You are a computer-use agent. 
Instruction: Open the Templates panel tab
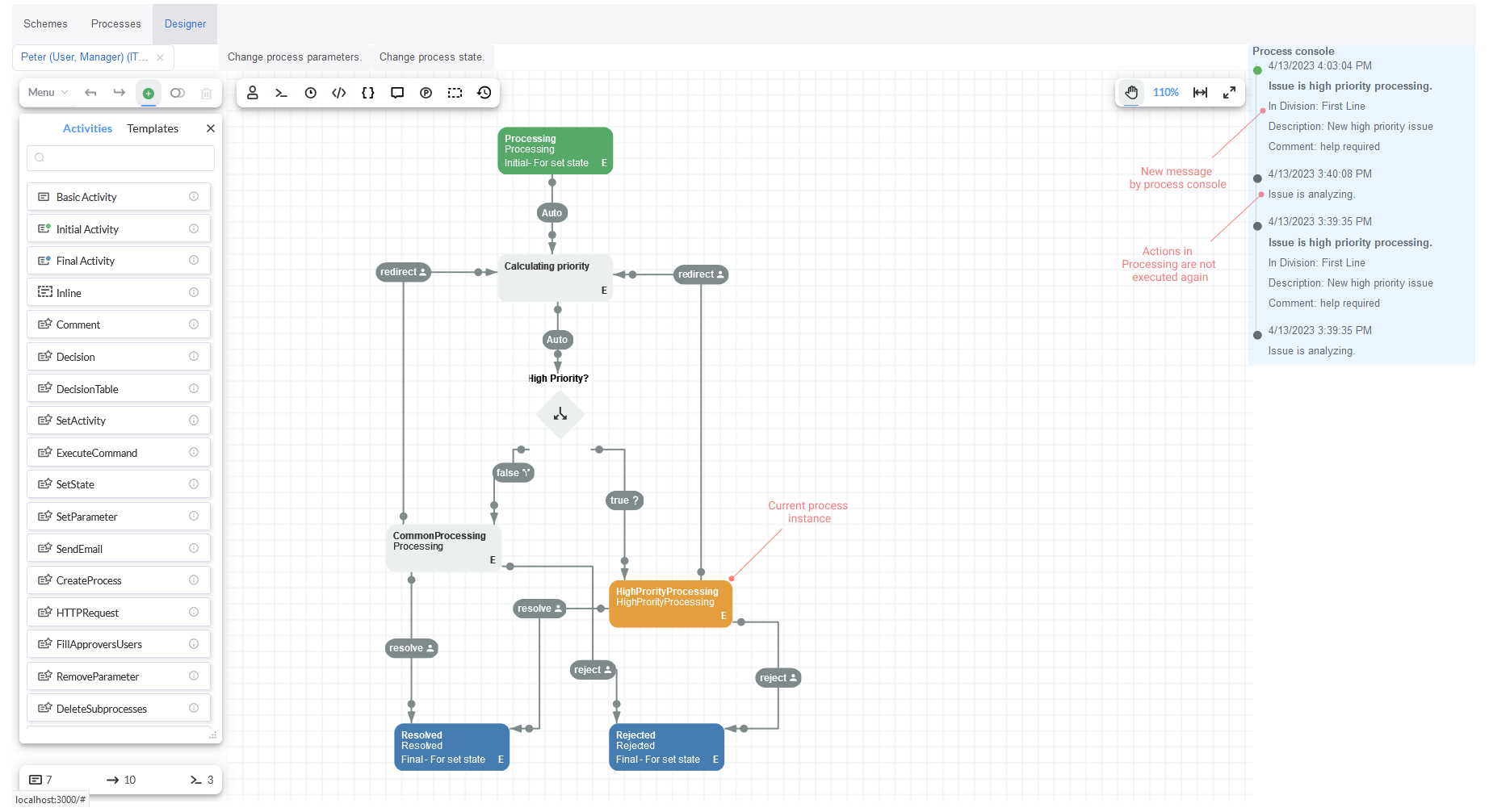(x=153, y=129)
